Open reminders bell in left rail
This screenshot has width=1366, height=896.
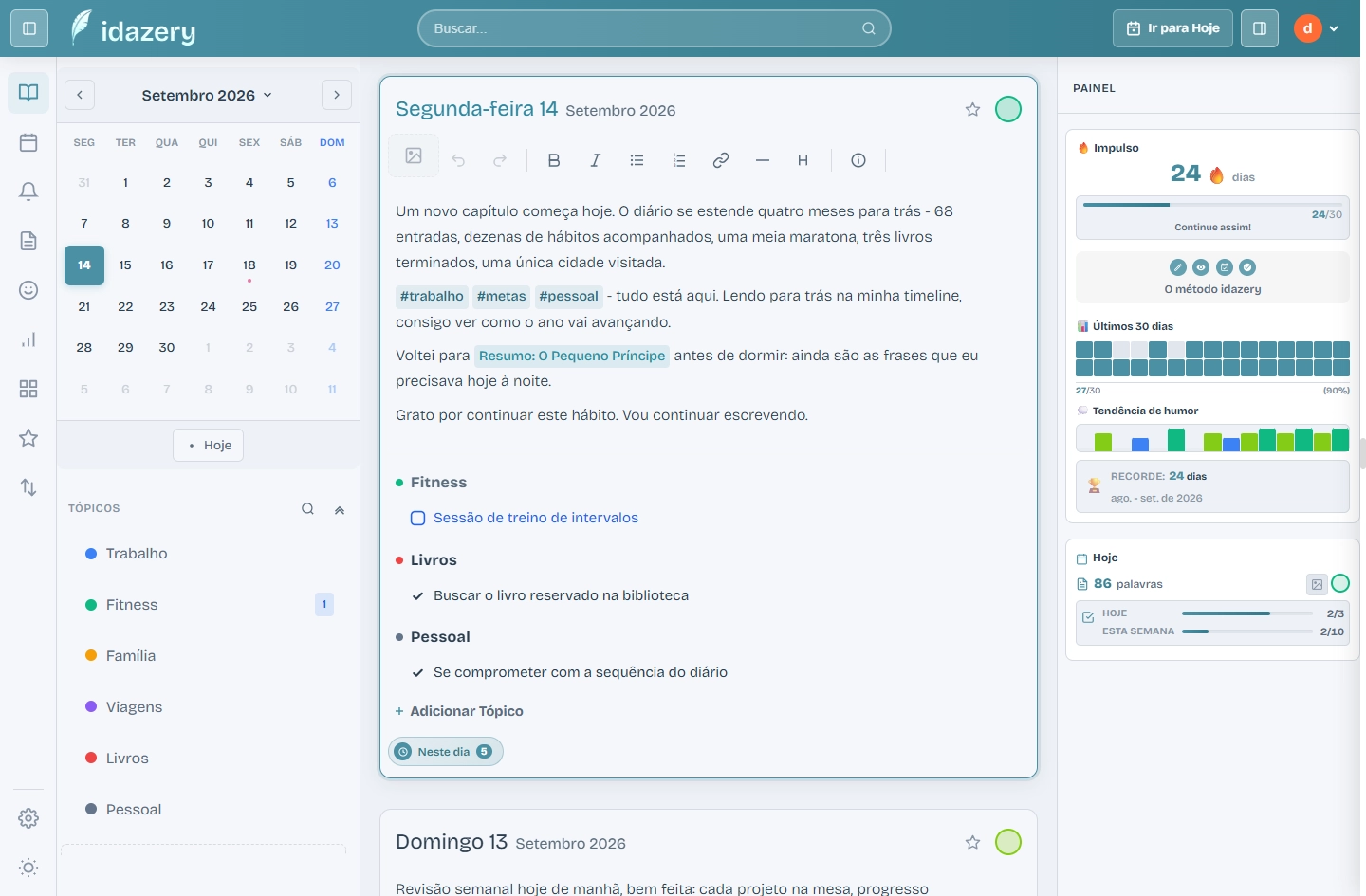(28, 192)
